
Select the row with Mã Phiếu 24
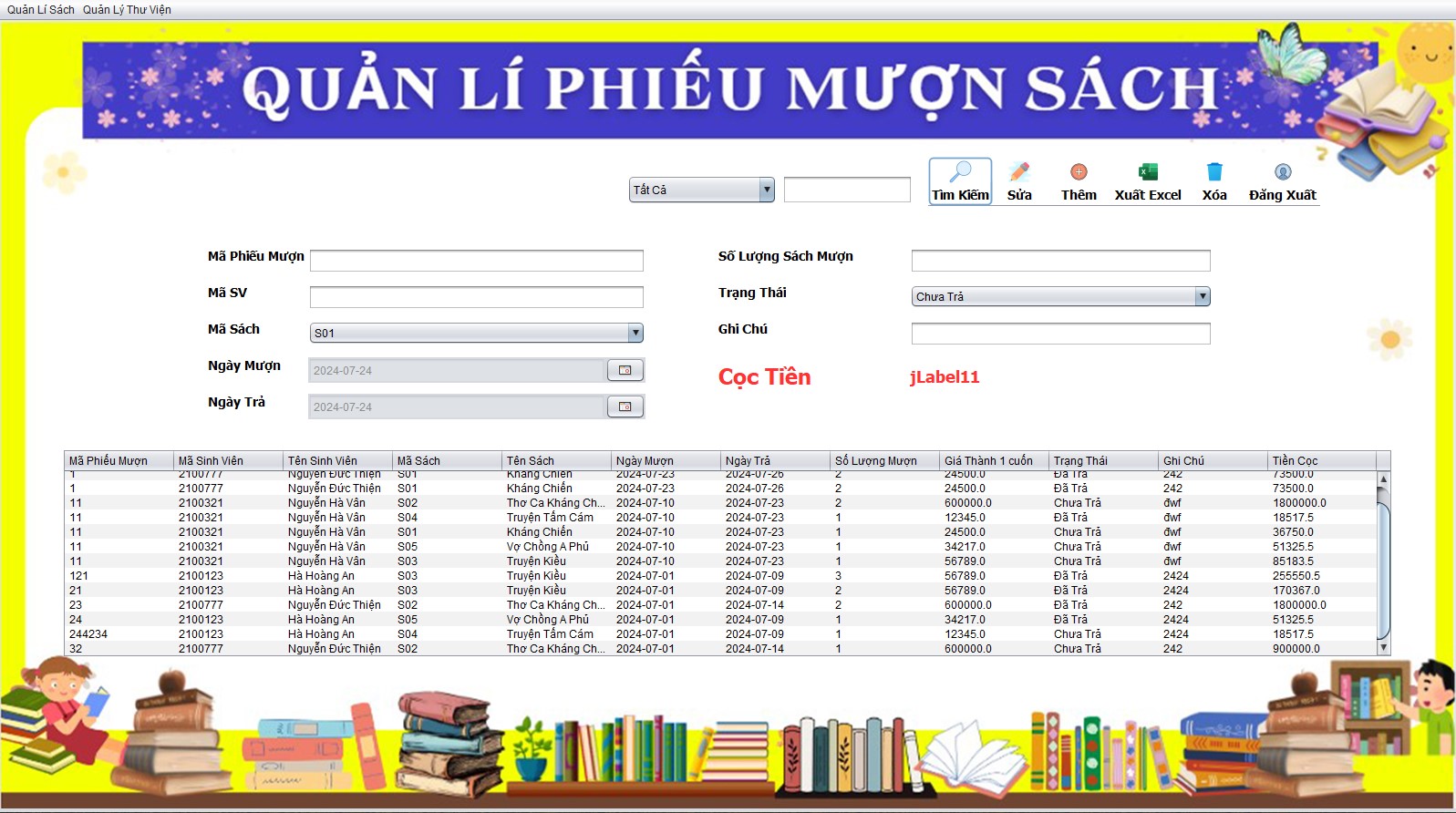point(720,619)
